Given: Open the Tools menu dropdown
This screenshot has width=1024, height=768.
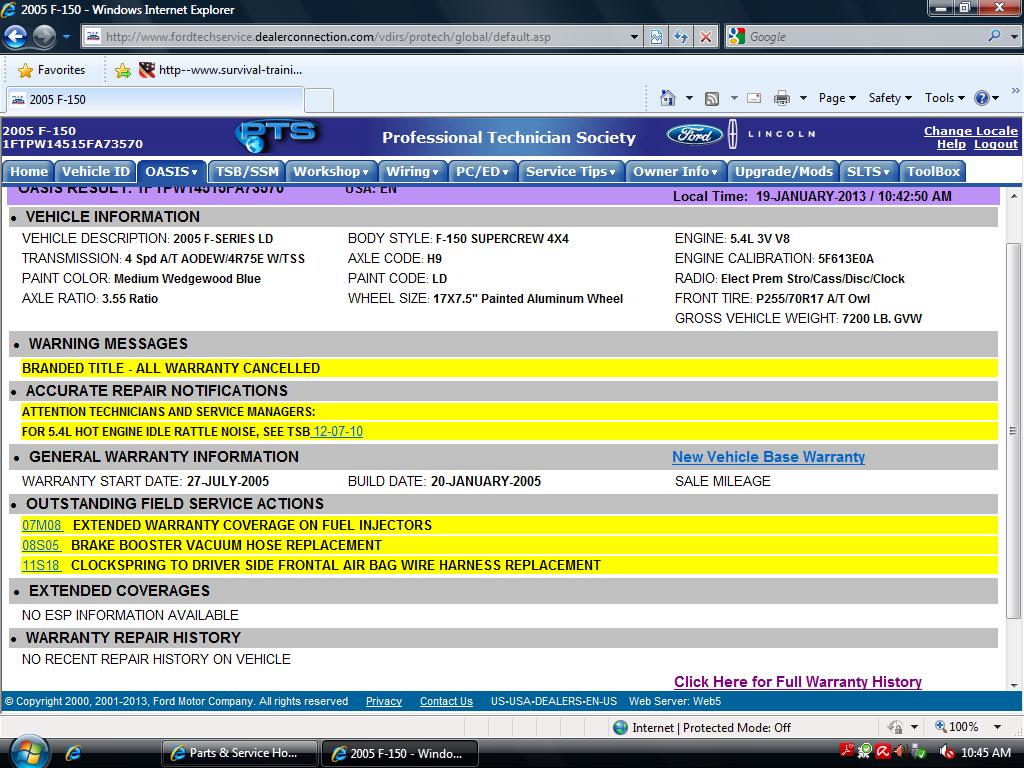Looking at the screenshot, I should pos(944,98).
